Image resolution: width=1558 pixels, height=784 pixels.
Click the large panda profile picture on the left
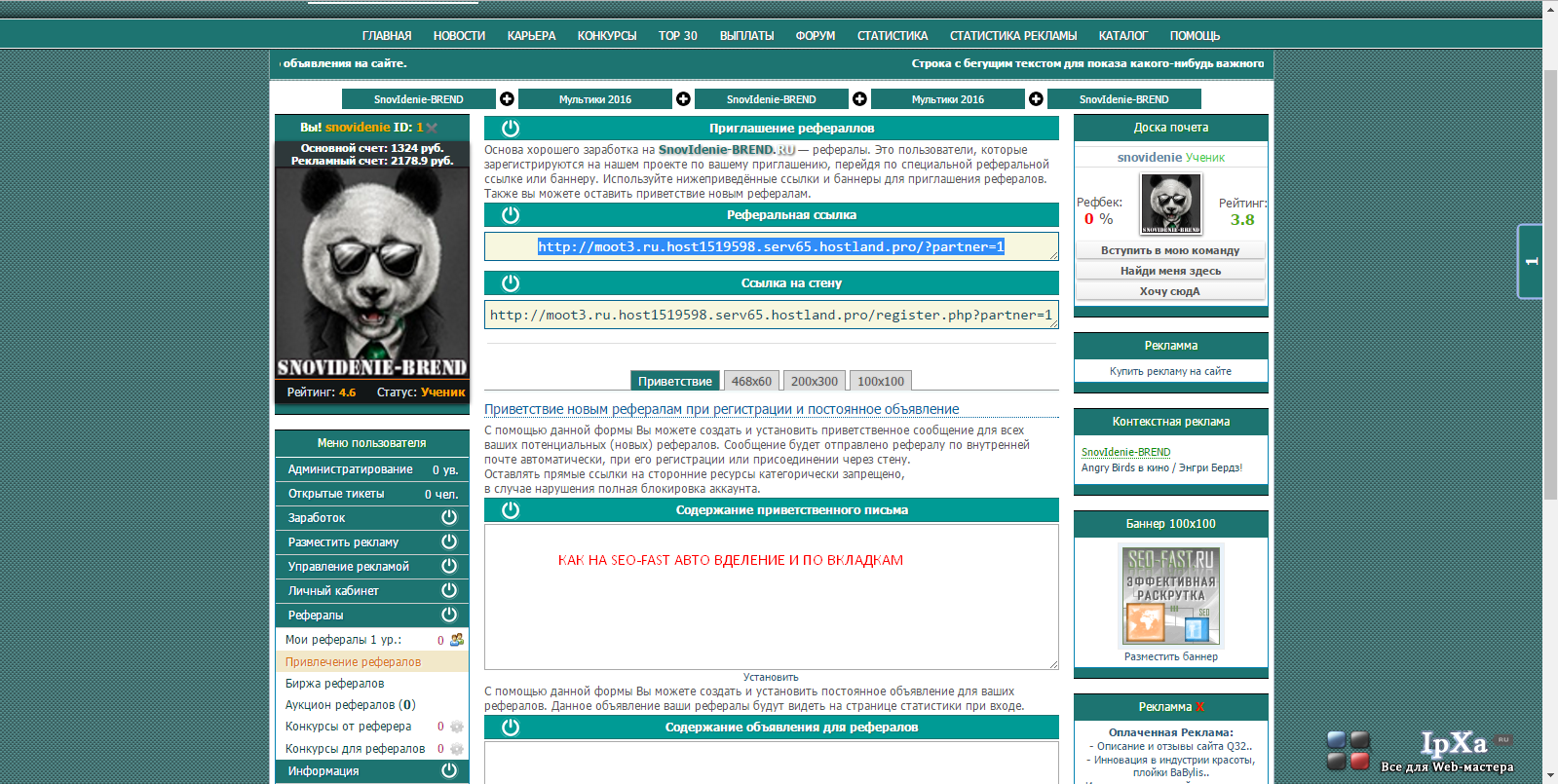(x=372, y=274)
